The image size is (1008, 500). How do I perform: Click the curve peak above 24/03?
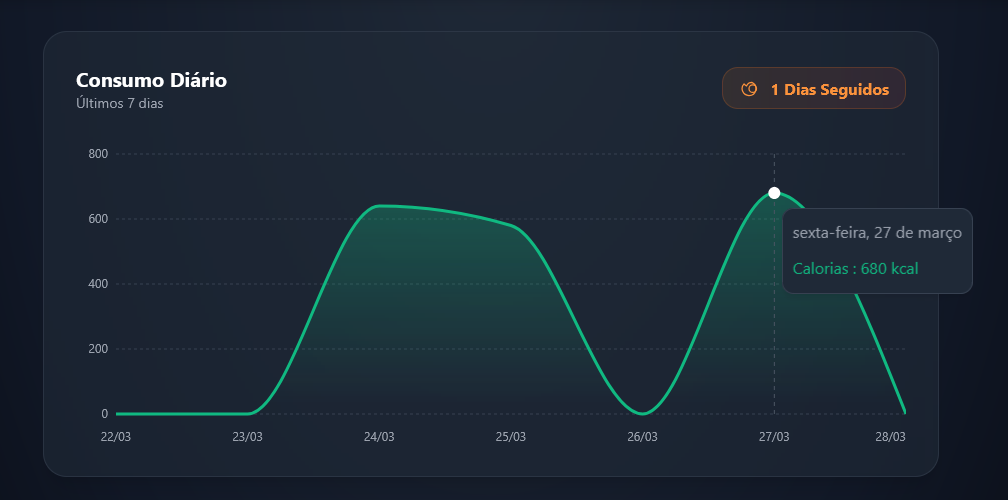pos(380,206)
